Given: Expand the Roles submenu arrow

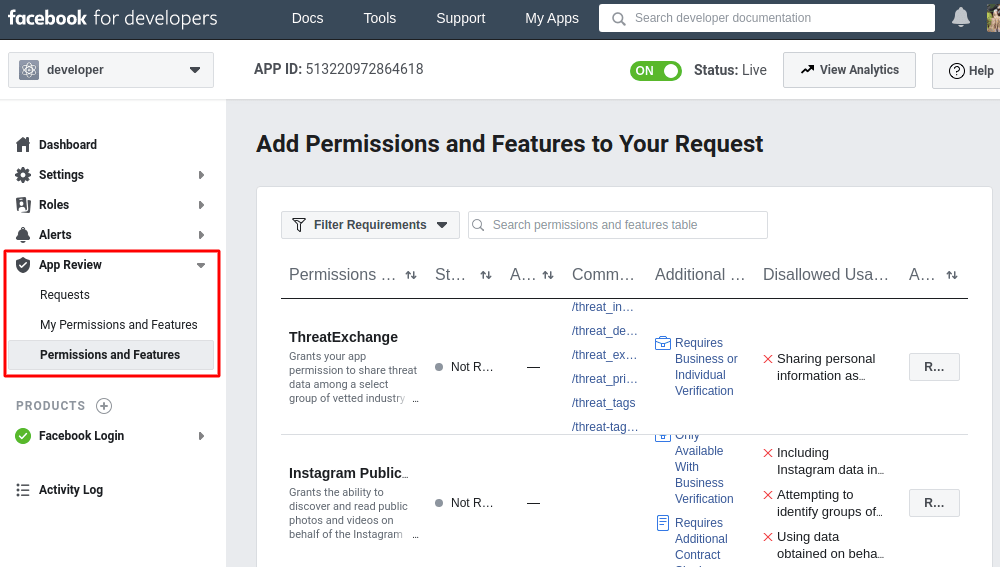Looking at the screenshot, I should click(201, 205).
